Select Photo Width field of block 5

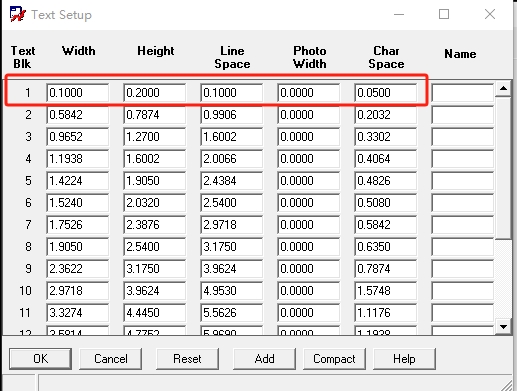point(308,181)
